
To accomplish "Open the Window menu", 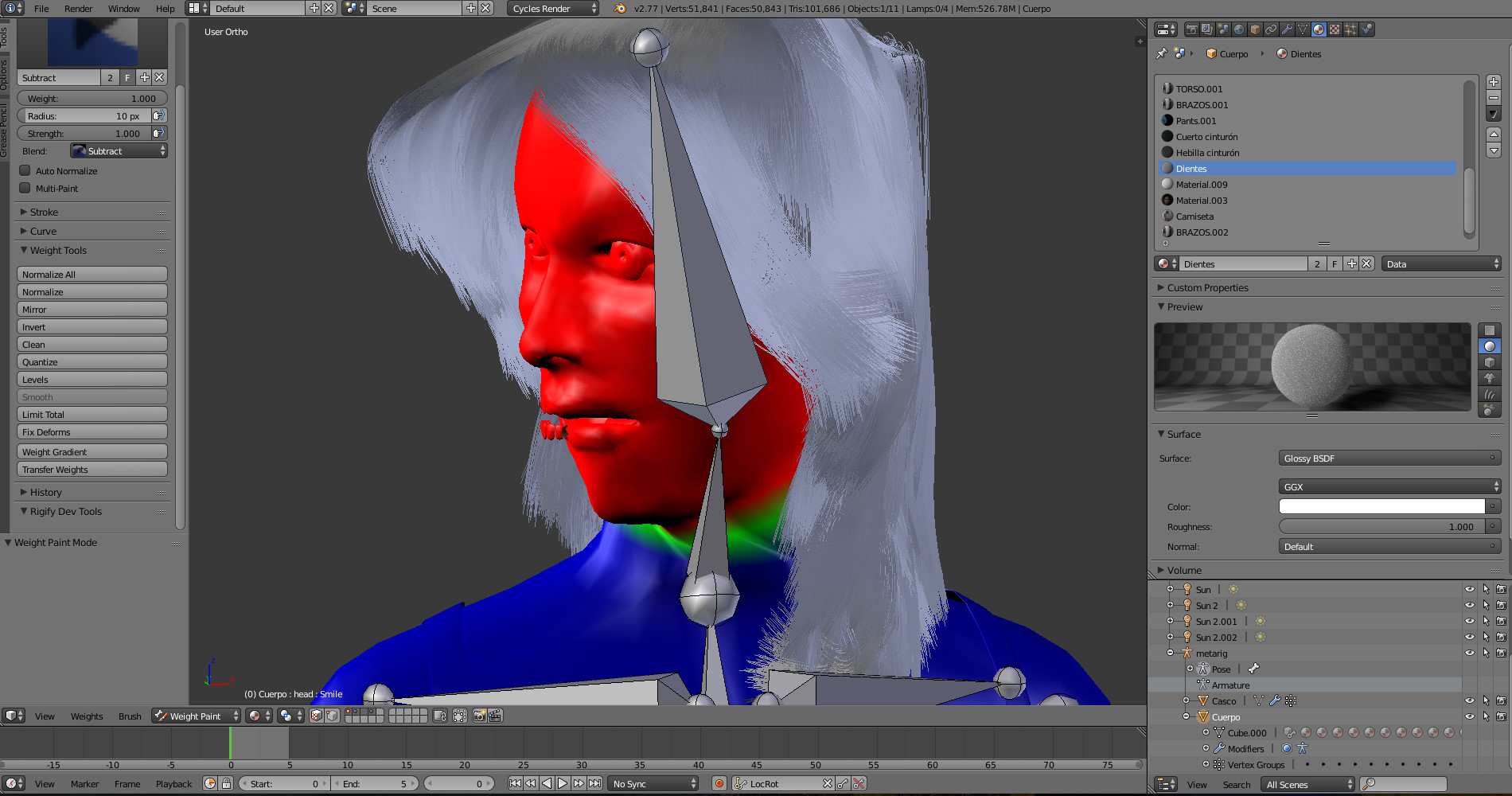I will (123, 8).
